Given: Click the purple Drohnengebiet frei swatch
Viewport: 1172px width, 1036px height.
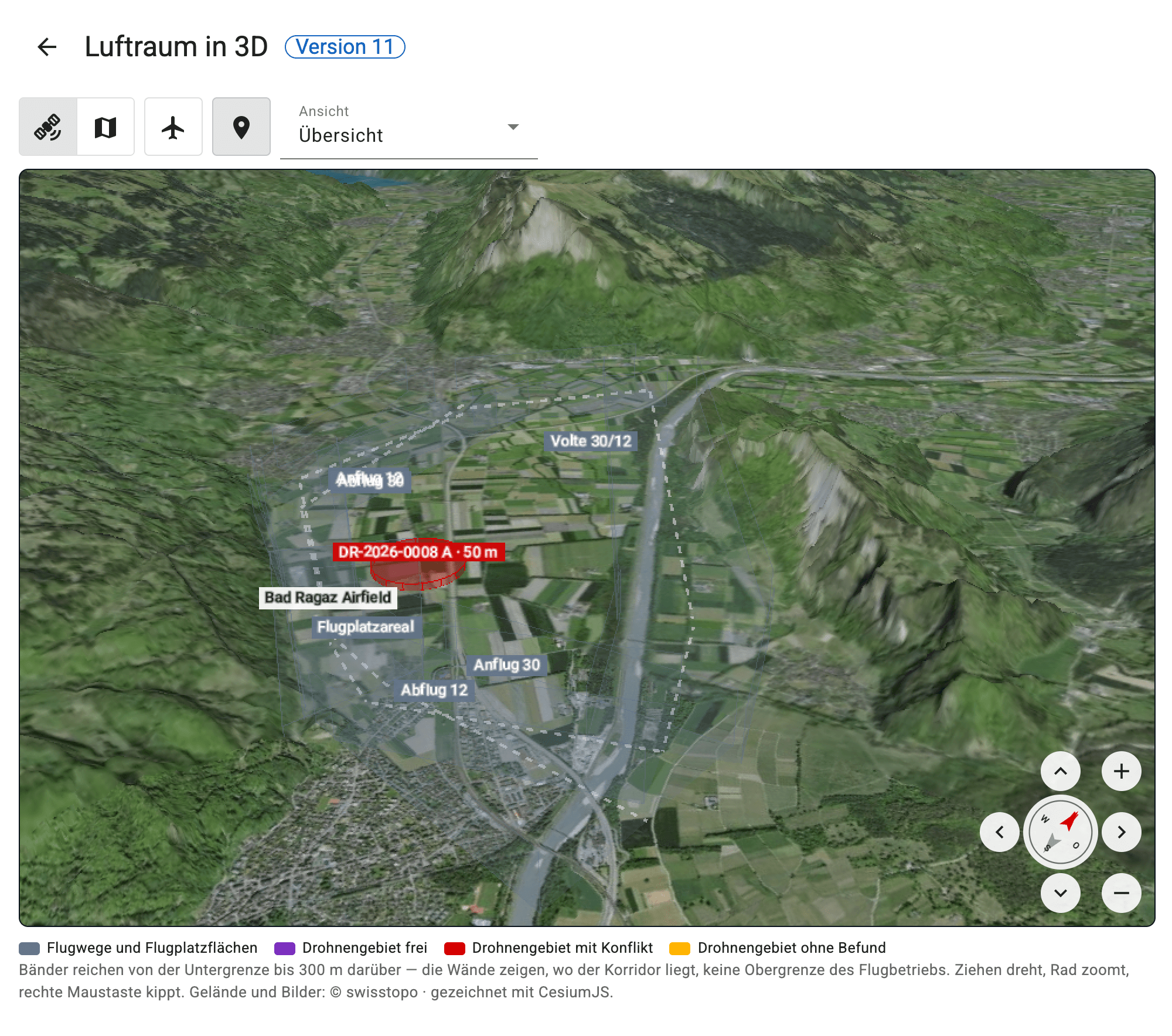Looking at the screenshot, I should [285, 949].
